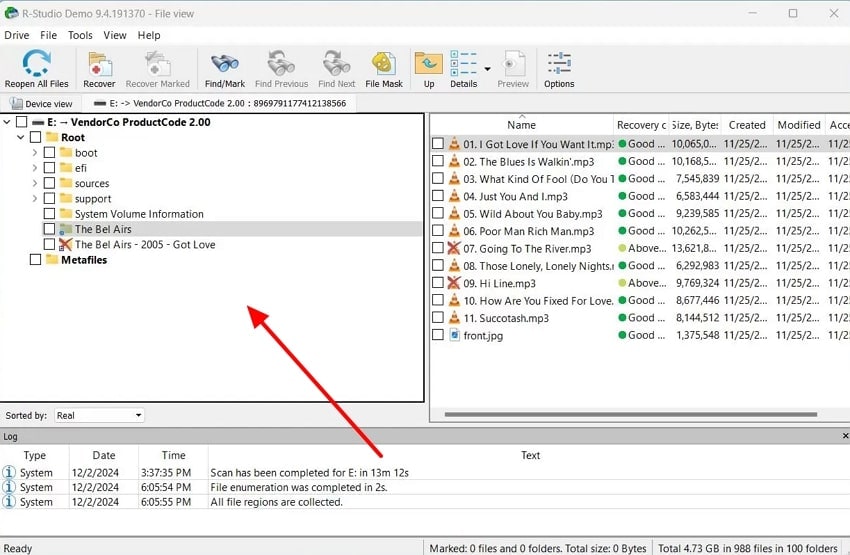Tick the front.jpg checkbox

[x=438, y=335]
